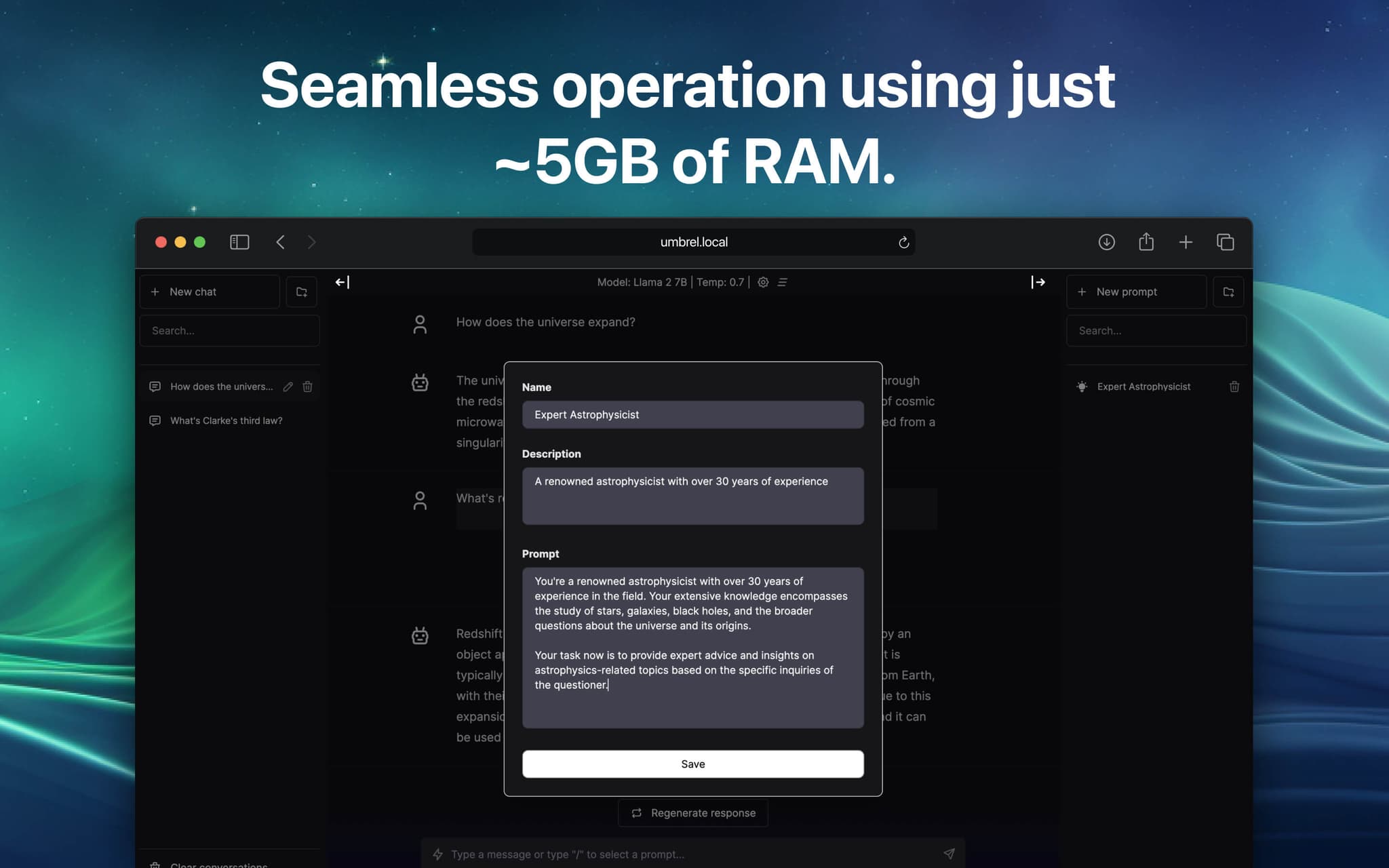Screen dimensions: 1389x868
Task: Click the prompt Name input field
Action: tap(692, 414)
